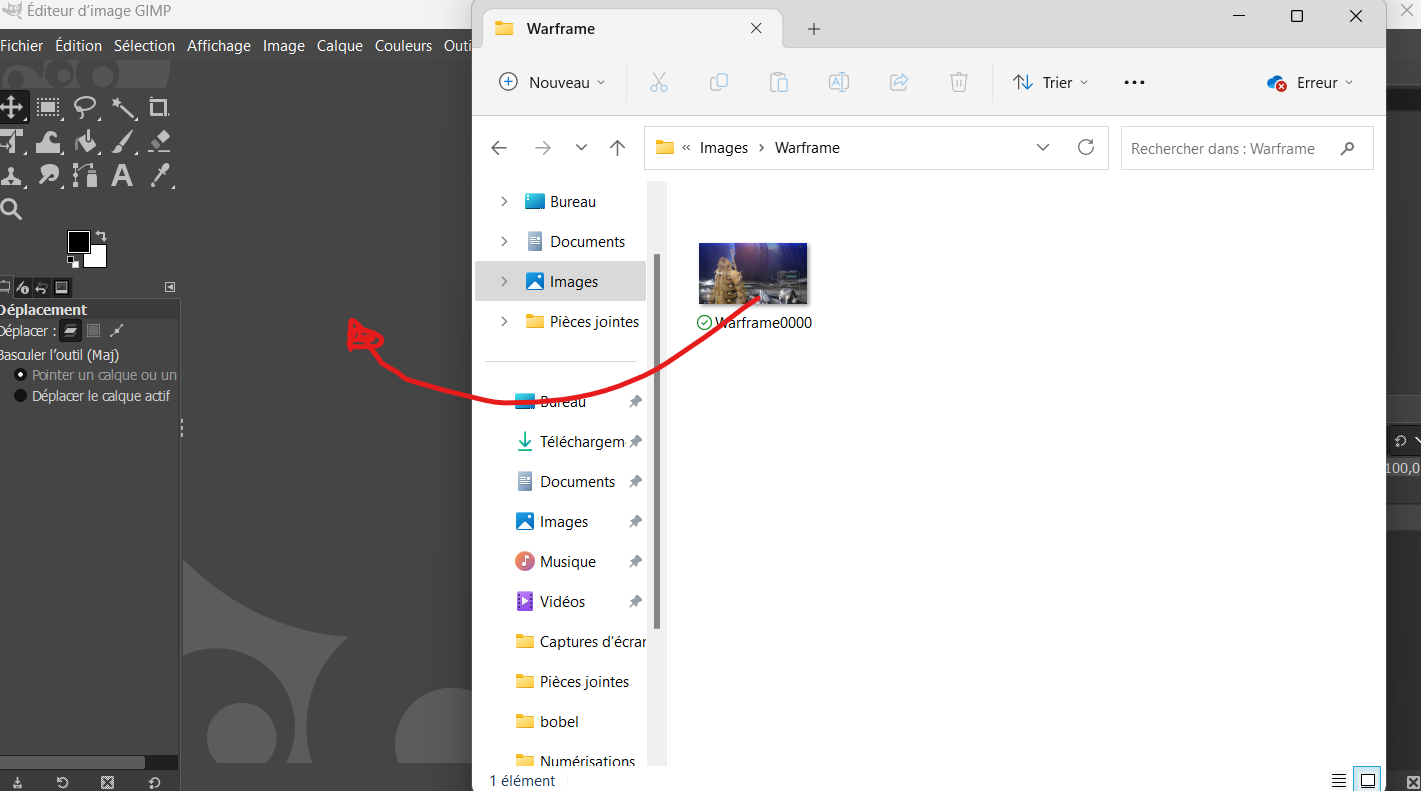Choose 'Pointer un calque ou un' radio option
This screenshot has width=1421, height=791.
(20, 375)
